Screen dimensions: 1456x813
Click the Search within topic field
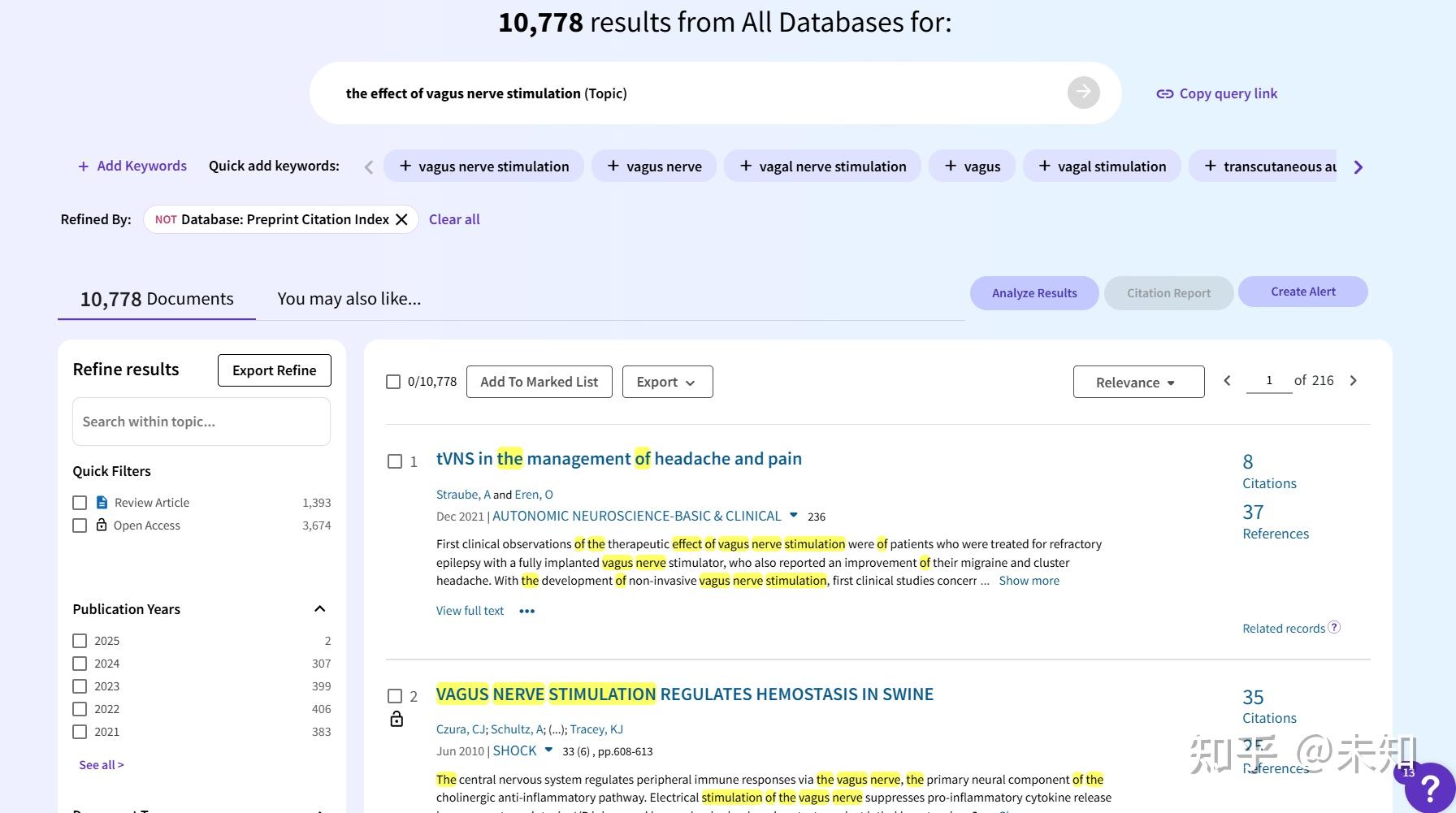tap(201, 421)
